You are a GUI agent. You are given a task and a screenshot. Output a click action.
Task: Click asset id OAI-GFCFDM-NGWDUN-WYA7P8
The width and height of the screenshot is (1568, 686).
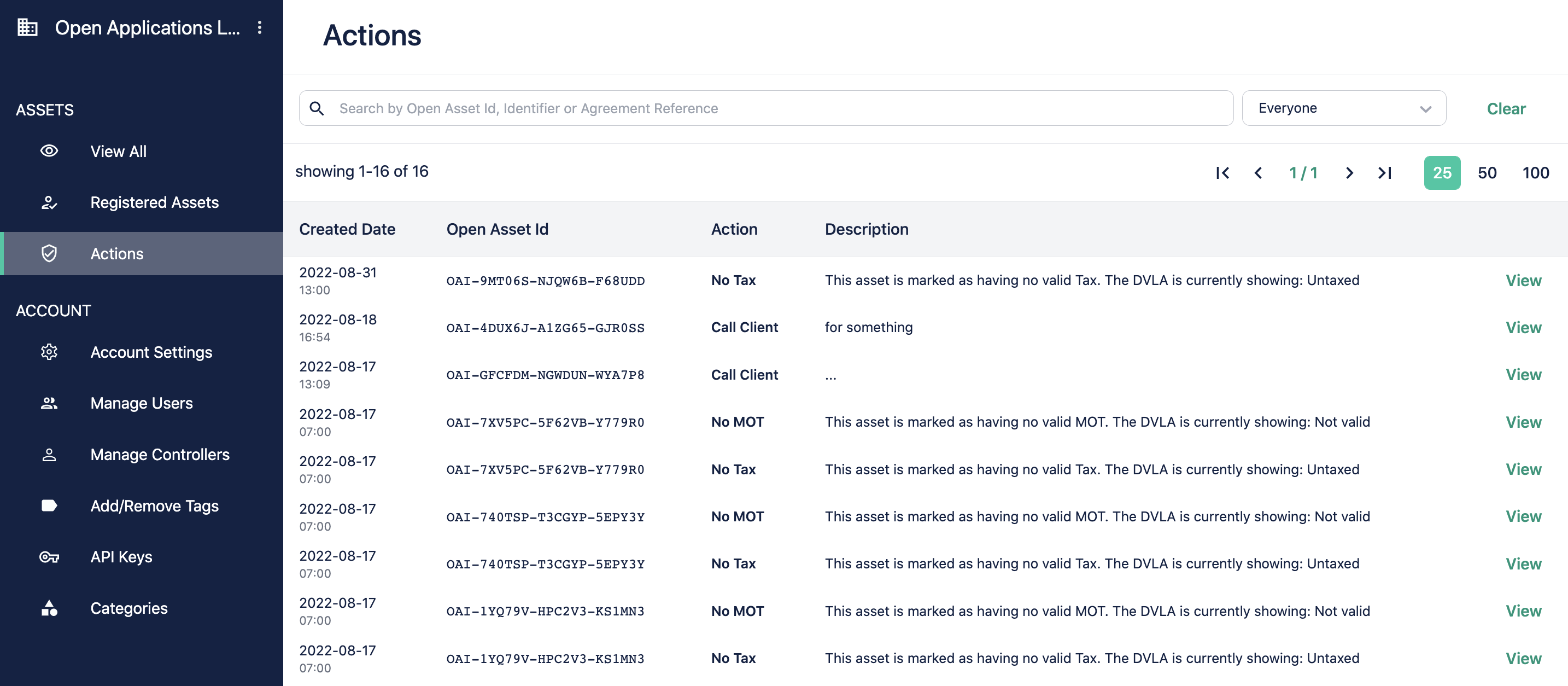(546, 375)
